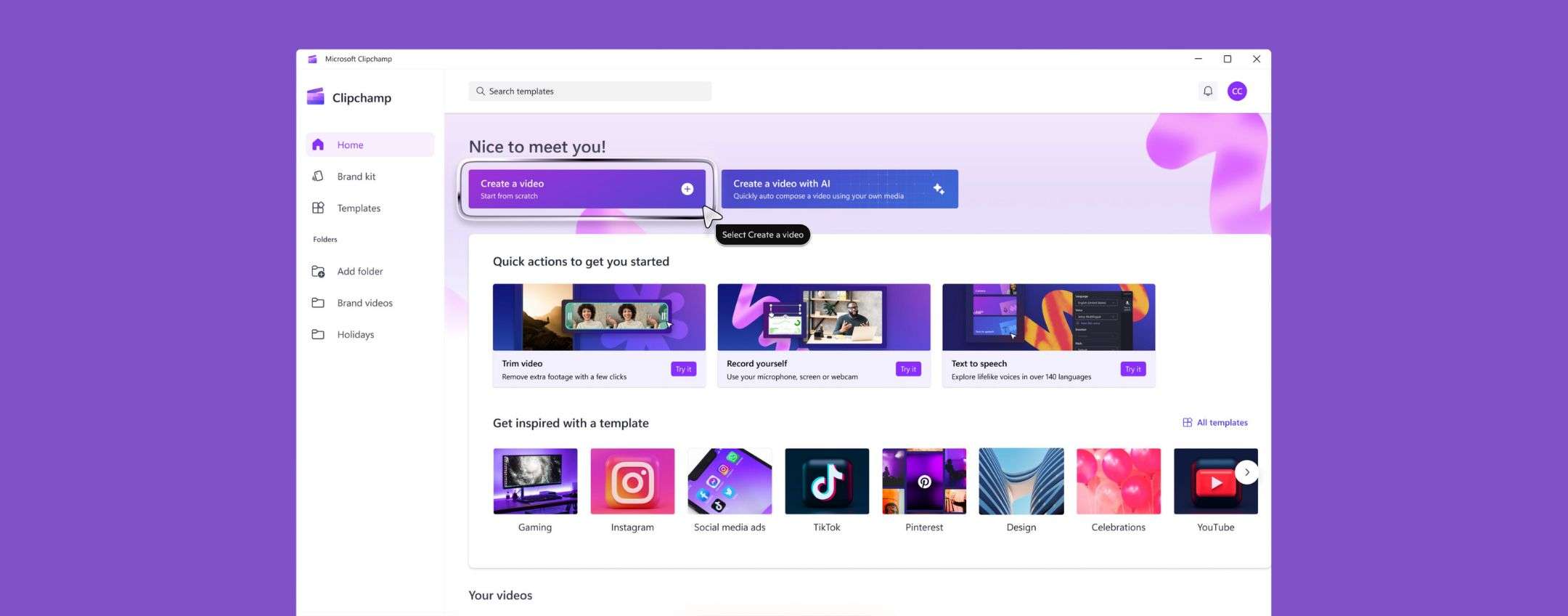Click the Search templates field
Screen dimensions: 1568x616
pyautogui.click(x=589, y=91)
